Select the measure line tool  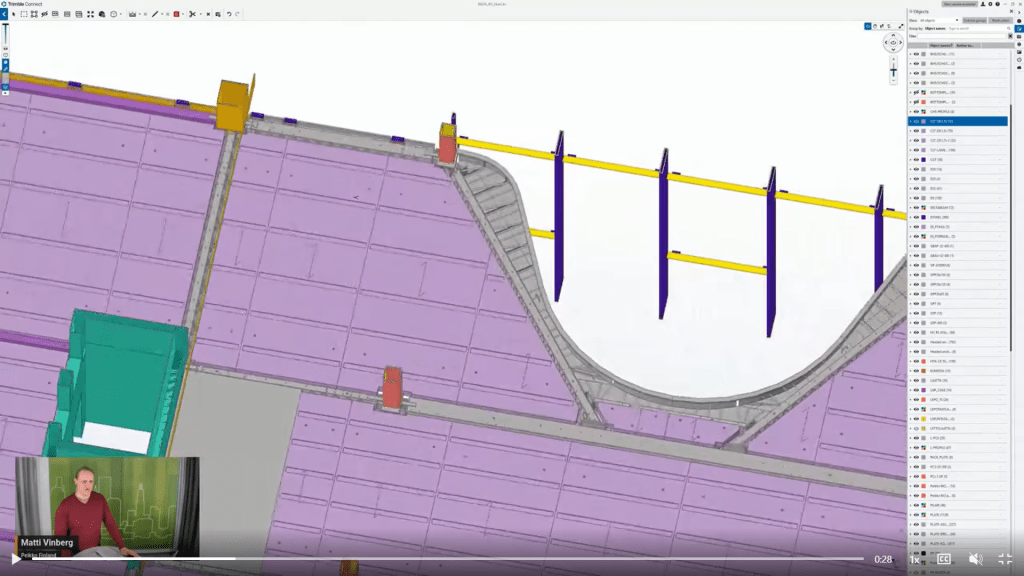click(x=155, y=14)
